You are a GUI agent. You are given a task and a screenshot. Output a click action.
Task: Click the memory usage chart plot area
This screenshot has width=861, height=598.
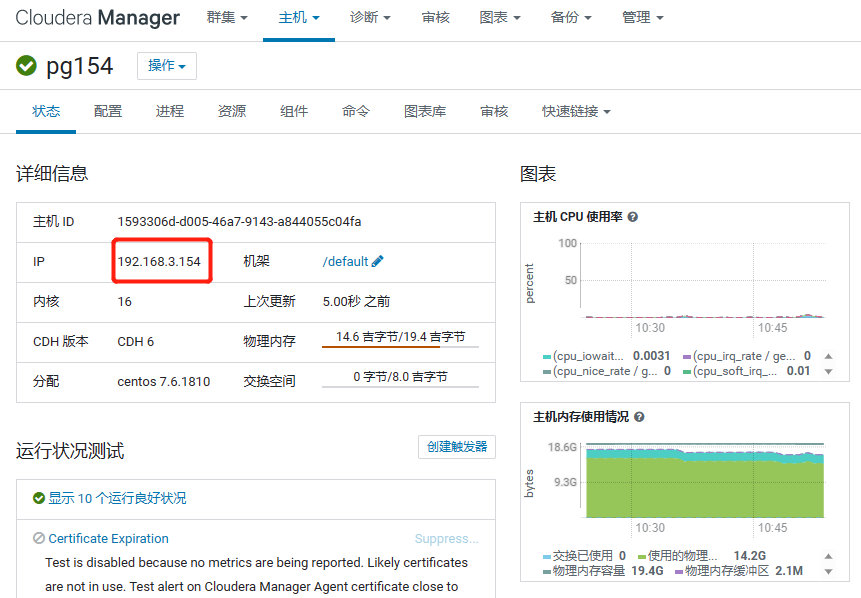(x=703, y=480)
